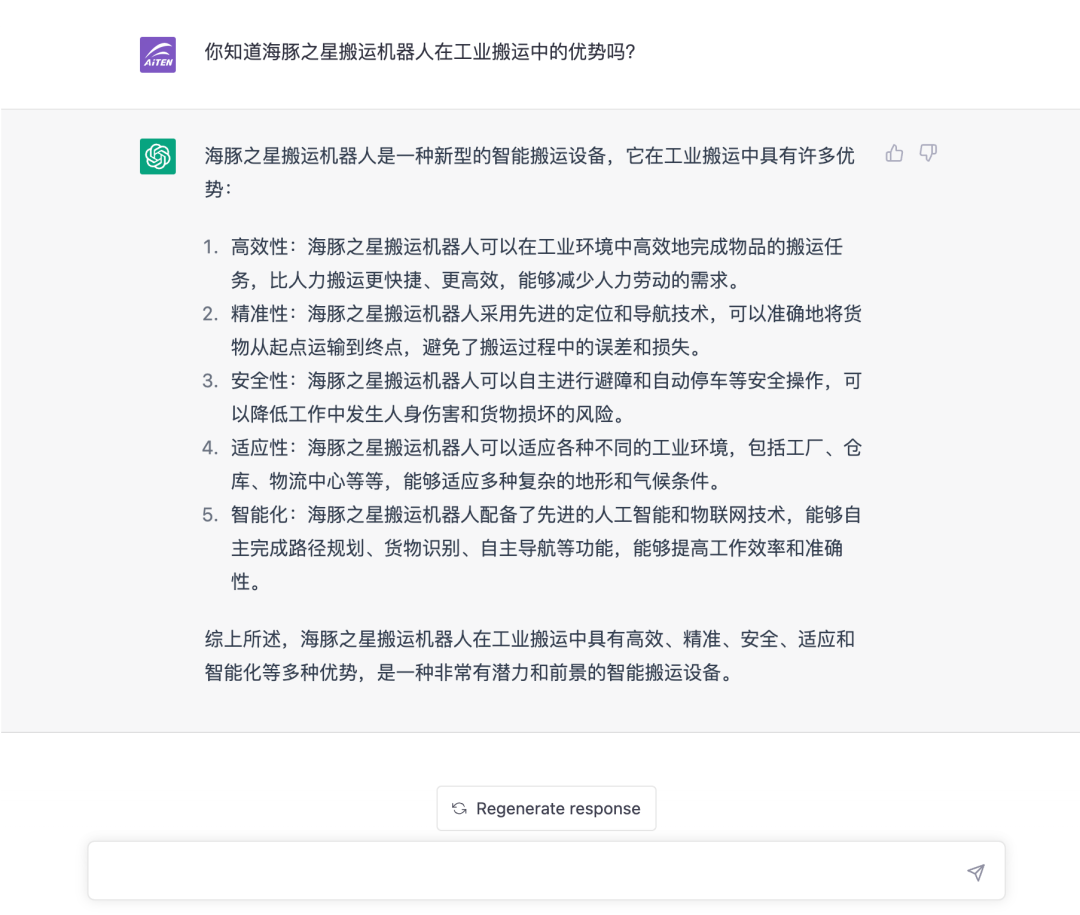Click the user question about 海豚之星搬运机器人

coord(420,51)
